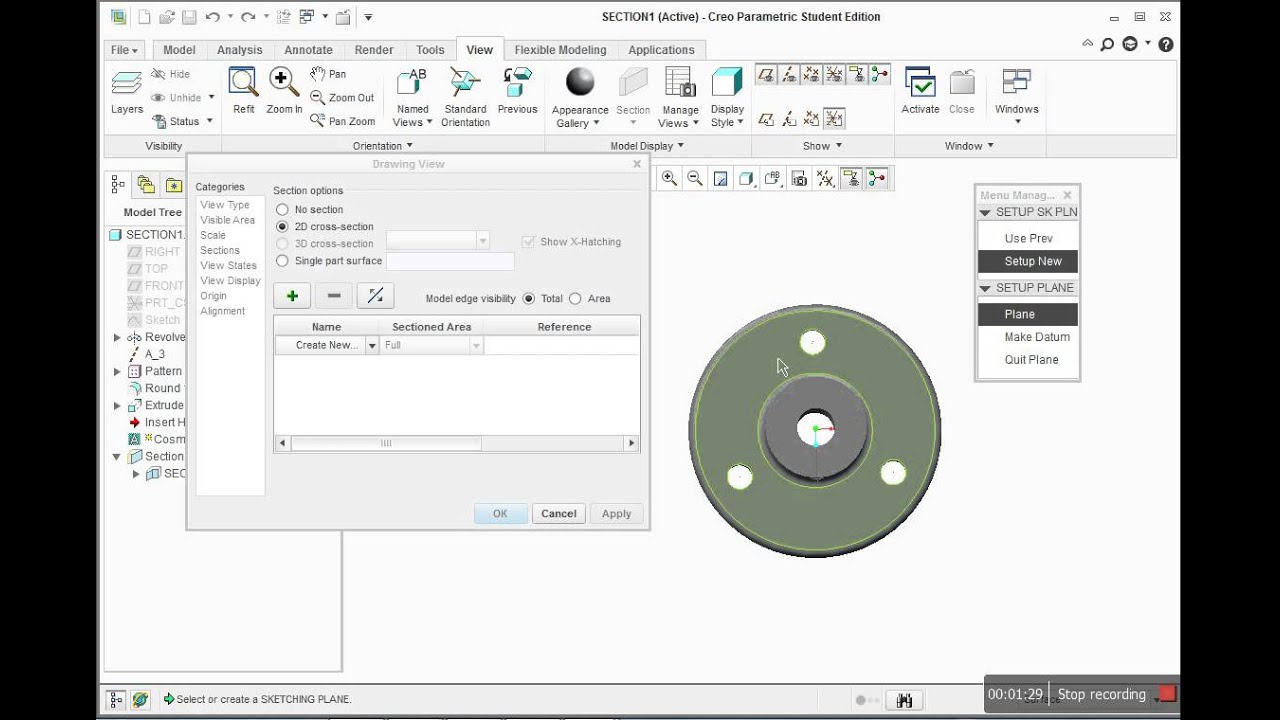Select the Single part surface radio button

pyautogui.click(x=282, y=261)
